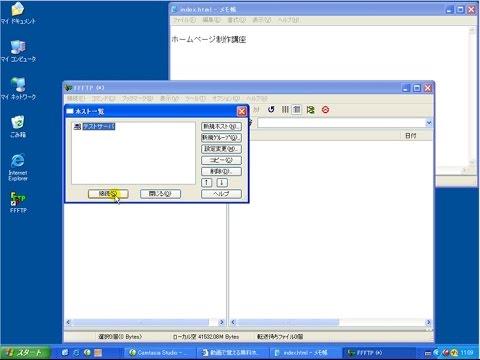Click ホスト一覧 dialog title icon
Image resolution: width=480 pixels, height=360 pixels.
tap(70, 111)
